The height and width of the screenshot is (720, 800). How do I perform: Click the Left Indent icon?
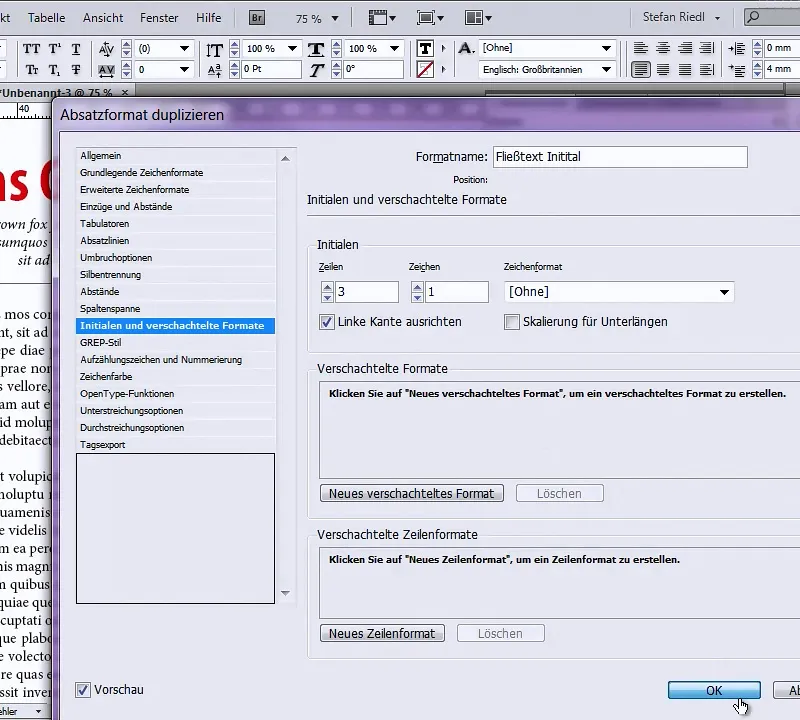736,48
